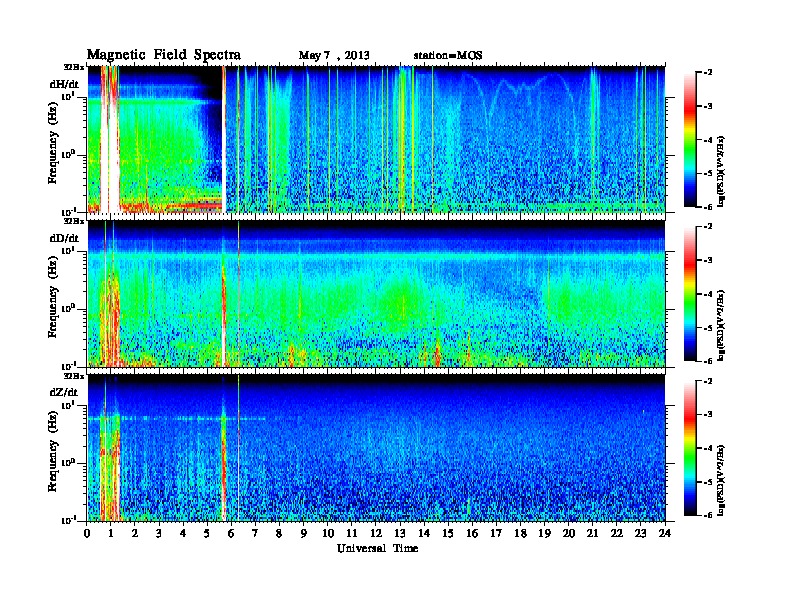Click the hour "21" tick label on time axis
This screenshot has width=792, height=612.
point(593,534)
